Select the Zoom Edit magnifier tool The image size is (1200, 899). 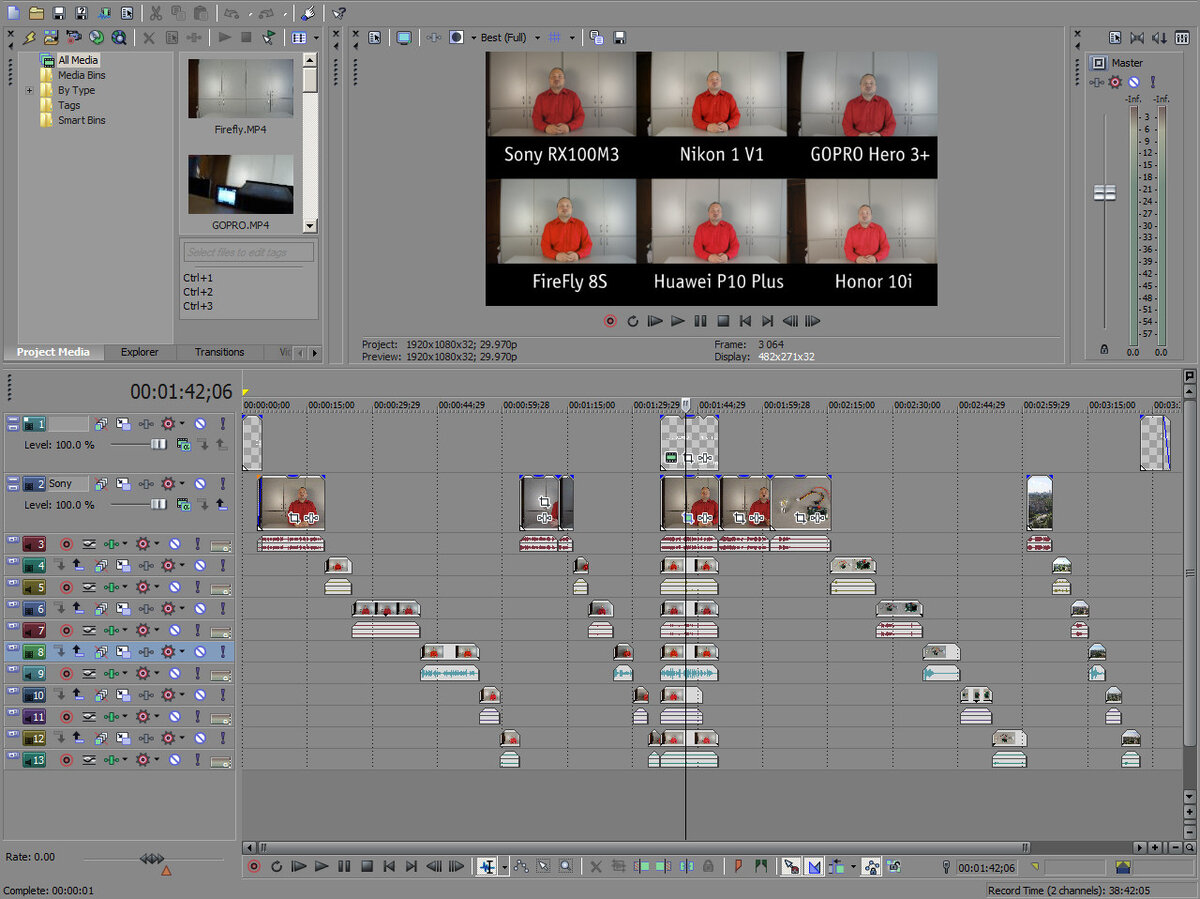tap(565, 867)
